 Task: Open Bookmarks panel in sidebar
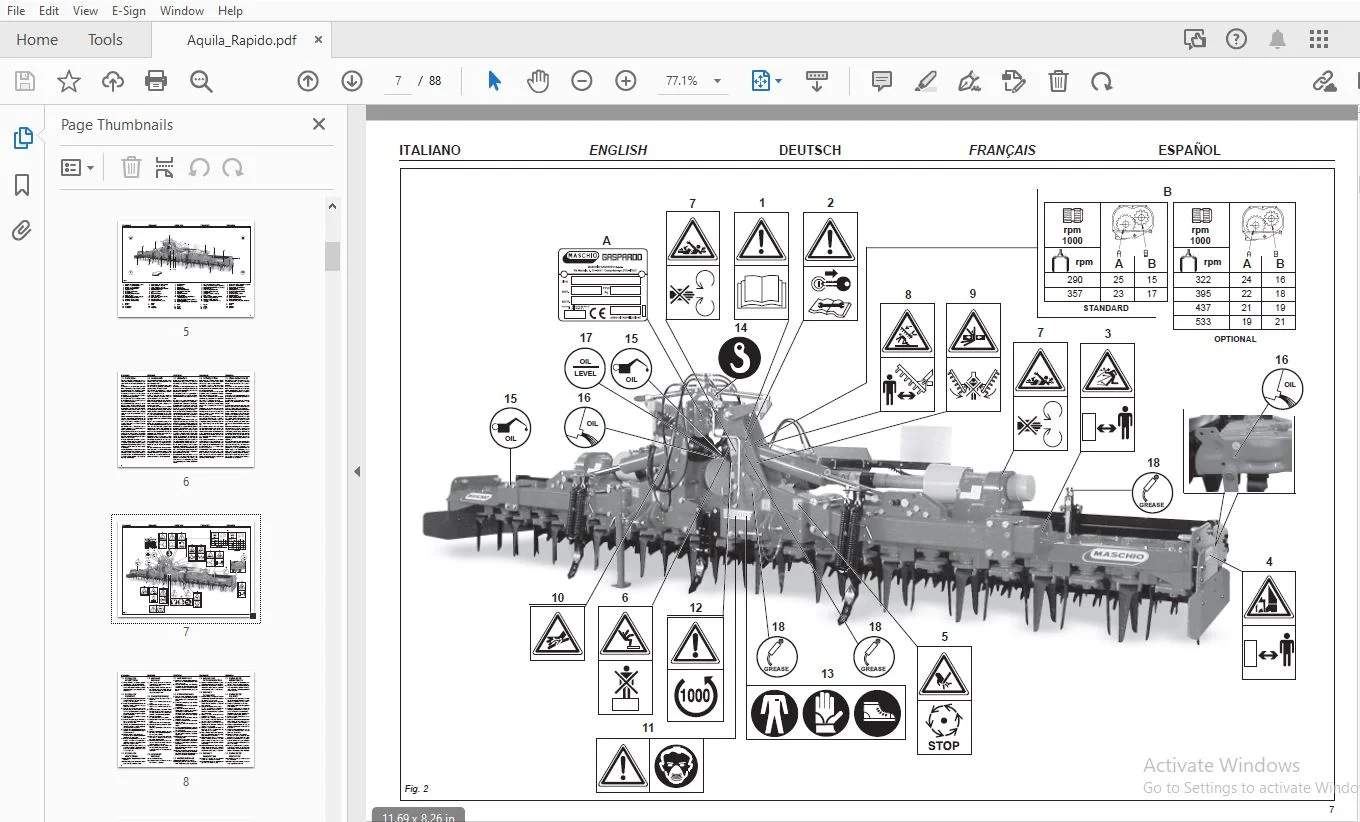pos(22,185)
